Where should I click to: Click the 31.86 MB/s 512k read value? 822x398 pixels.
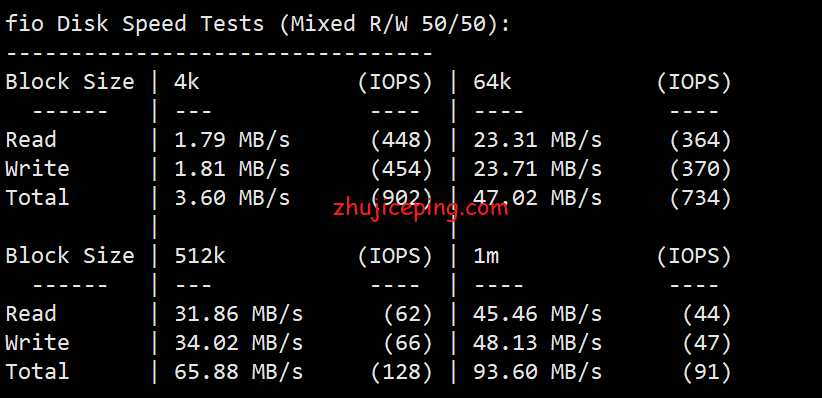pyautogui.click(x=239, y=314)
